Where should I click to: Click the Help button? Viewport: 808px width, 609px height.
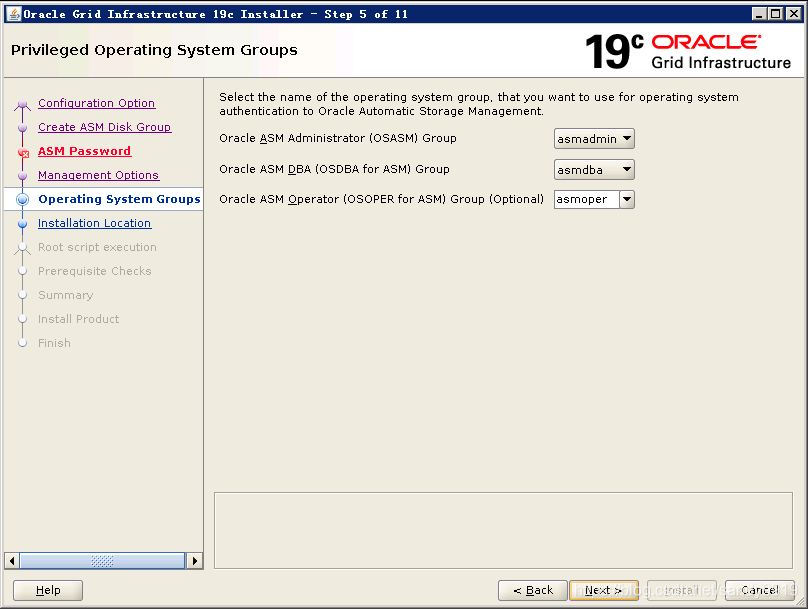tap(48, 590)
